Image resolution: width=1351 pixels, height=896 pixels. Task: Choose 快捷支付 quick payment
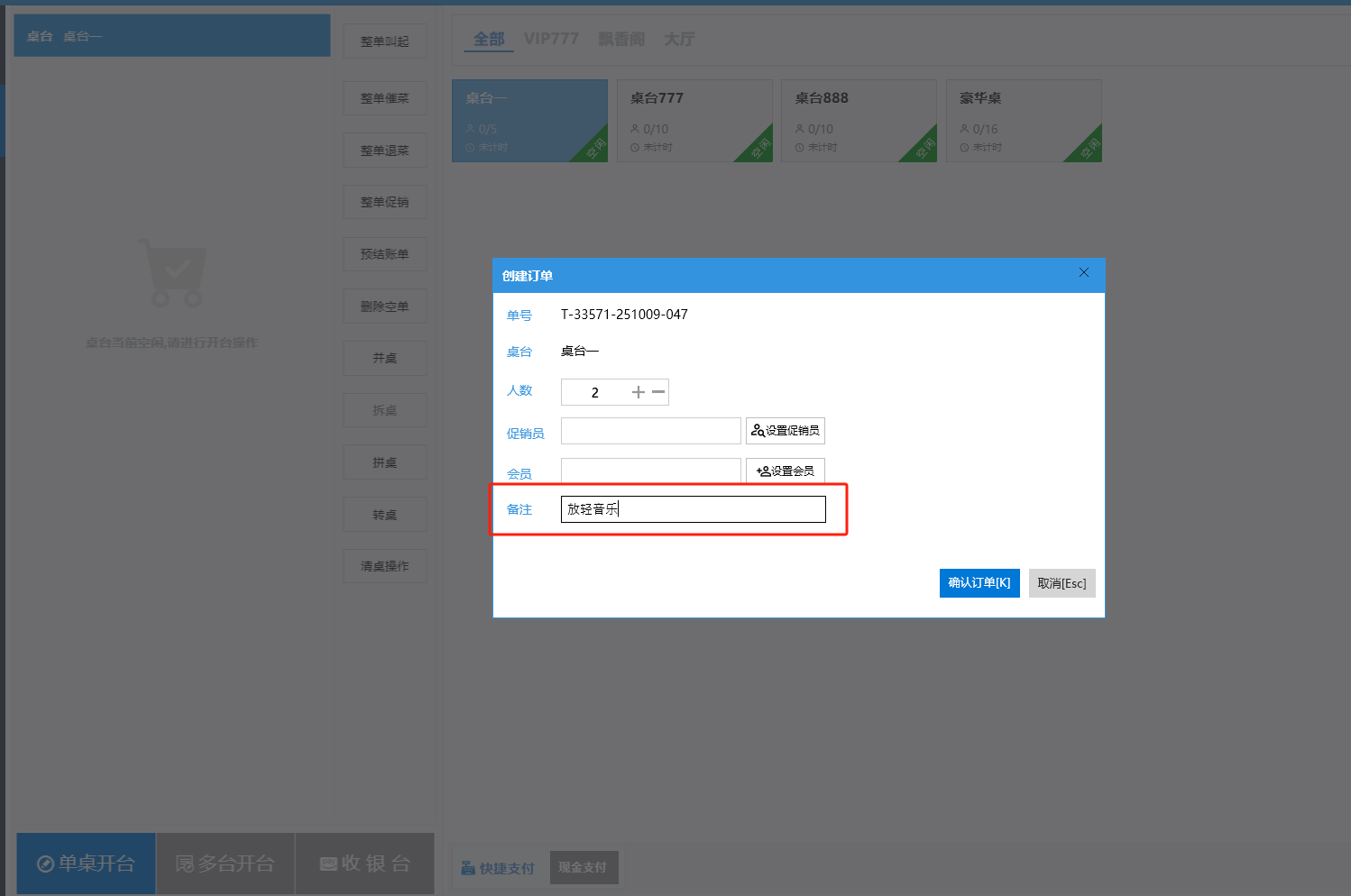(x=498, y=868)
